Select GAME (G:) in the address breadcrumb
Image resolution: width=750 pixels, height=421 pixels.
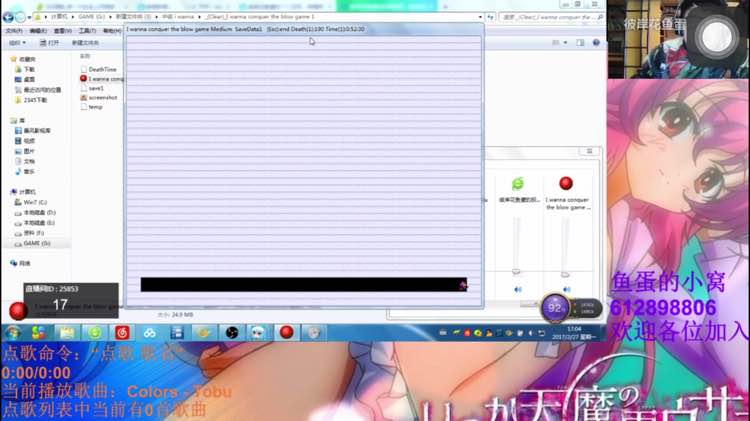[x=91, y=17]
